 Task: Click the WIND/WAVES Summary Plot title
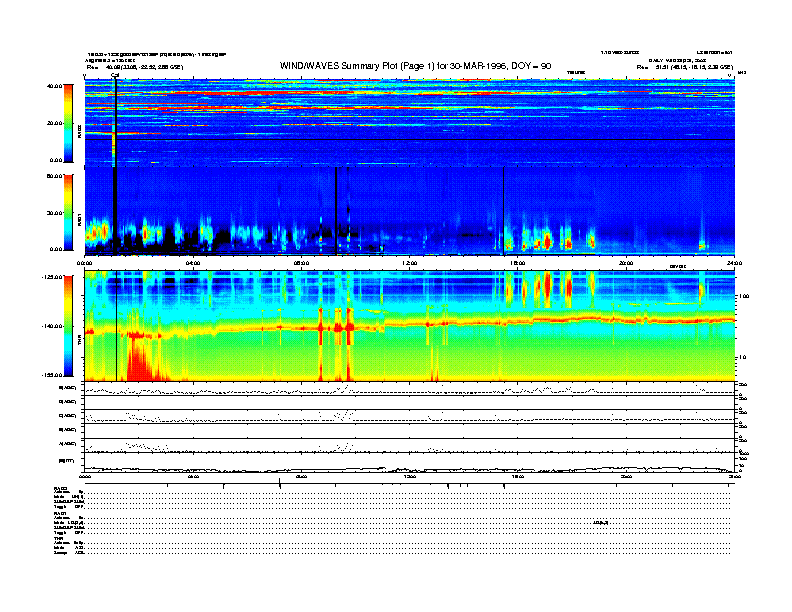[415, 66]
